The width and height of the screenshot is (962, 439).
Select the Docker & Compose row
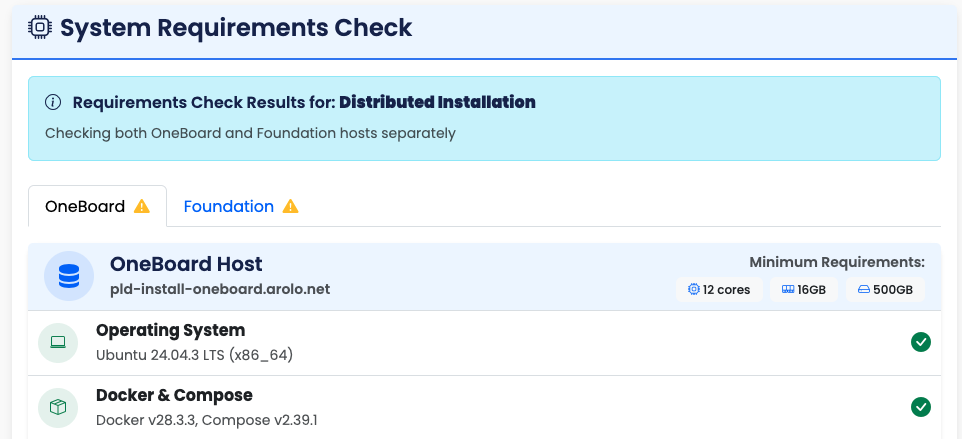[480, 407]
